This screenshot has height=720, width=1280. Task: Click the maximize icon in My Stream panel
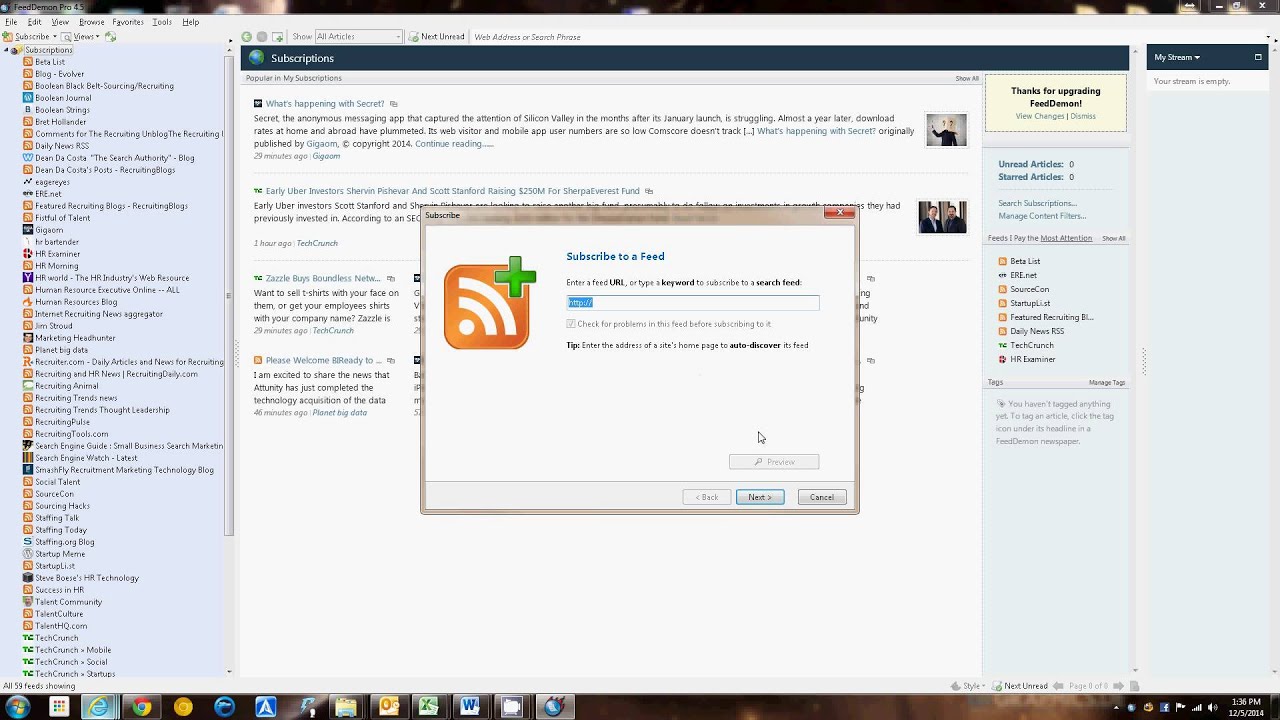coord(1258,57)
